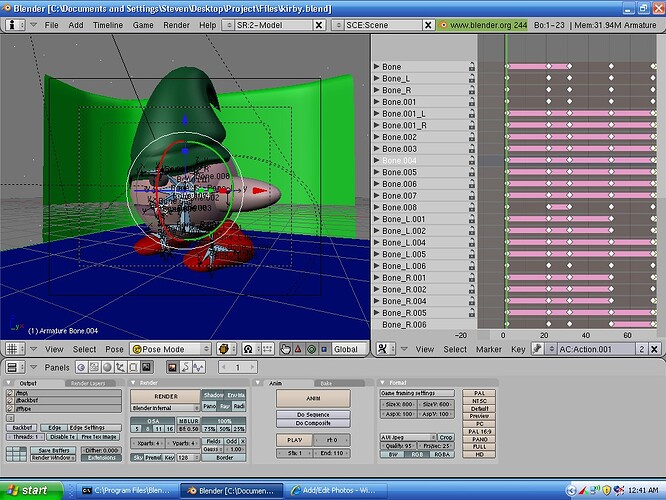Toggle the MBLUR motion blur button
666x500 pixels.
(189, 421)
